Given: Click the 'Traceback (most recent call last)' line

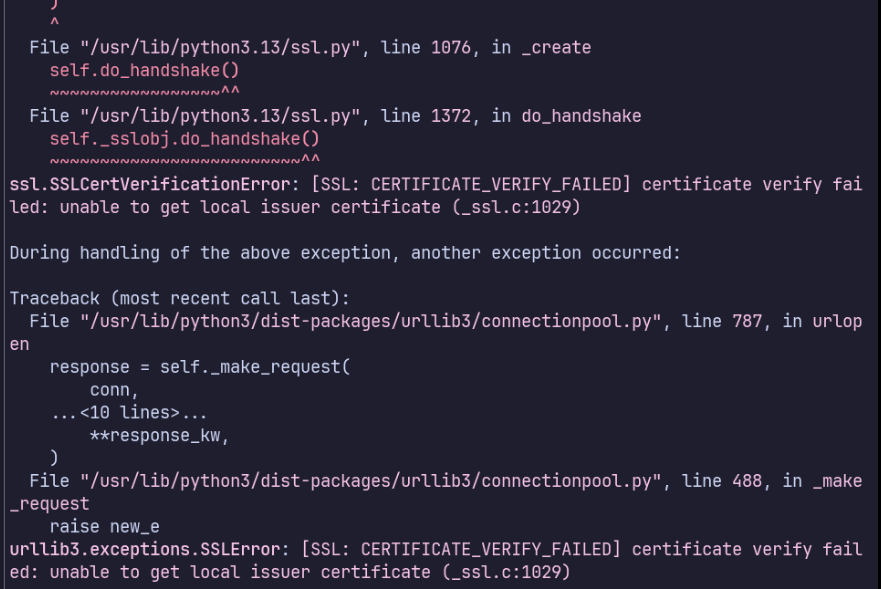Looking at the screenshot, I should point(179,298).
